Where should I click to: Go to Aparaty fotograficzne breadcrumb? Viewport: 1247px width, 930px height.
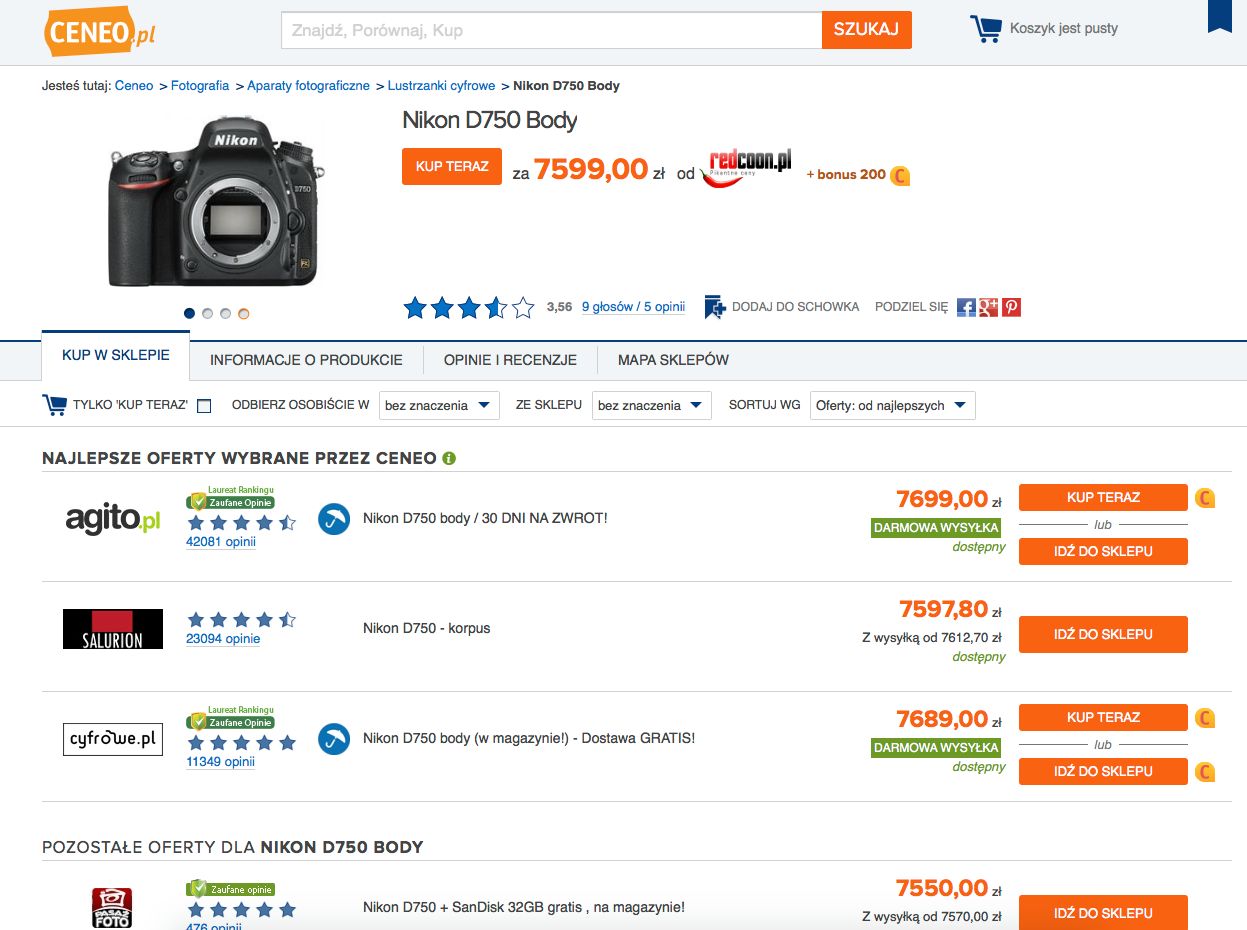click(309, 86)
